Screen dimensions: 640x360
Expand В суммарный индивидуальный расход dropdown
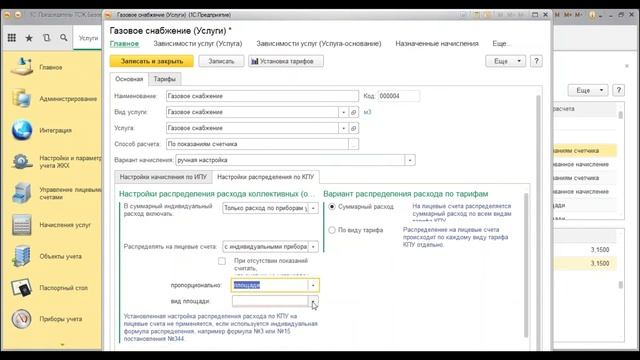313,208
